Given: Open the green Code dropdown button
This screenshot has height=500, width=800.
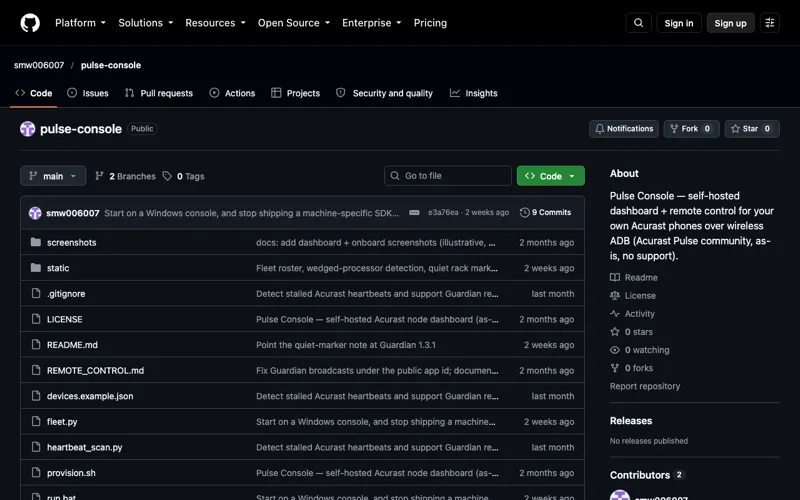Looking at the screenshot, I should (x=551, y=176).
